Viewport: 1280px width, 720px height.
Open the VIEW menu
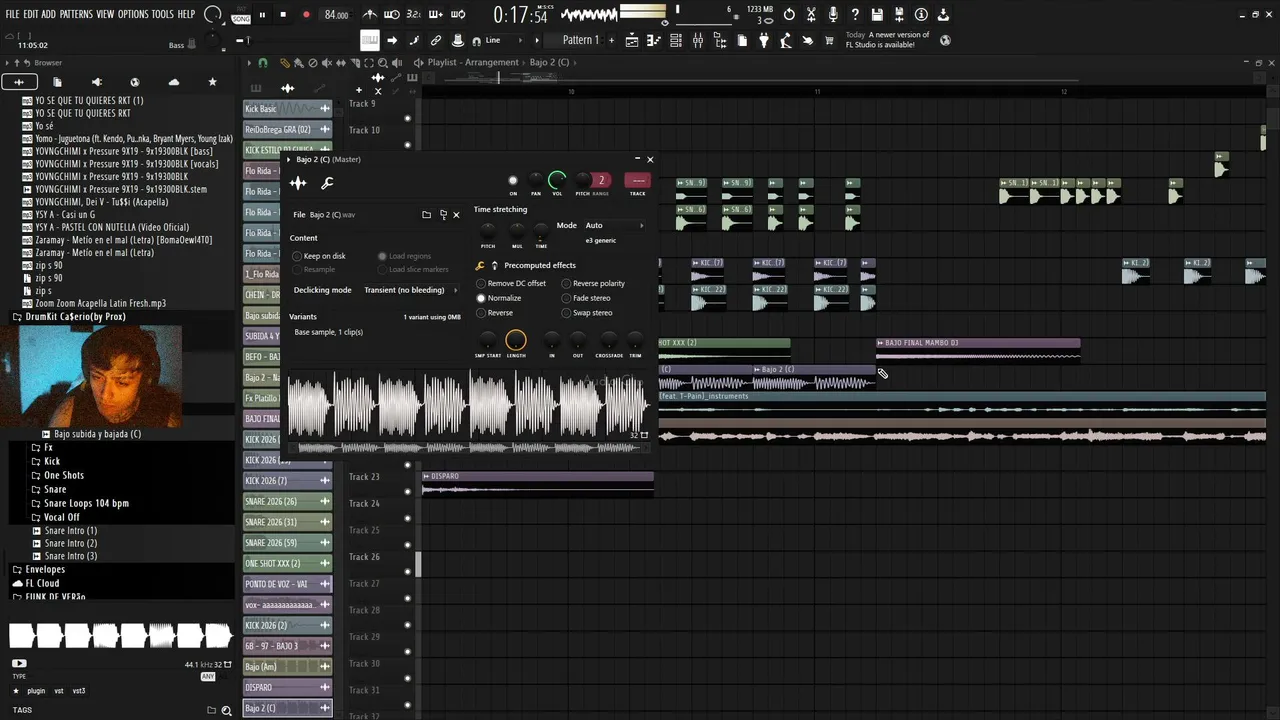(x=105, y=14)
